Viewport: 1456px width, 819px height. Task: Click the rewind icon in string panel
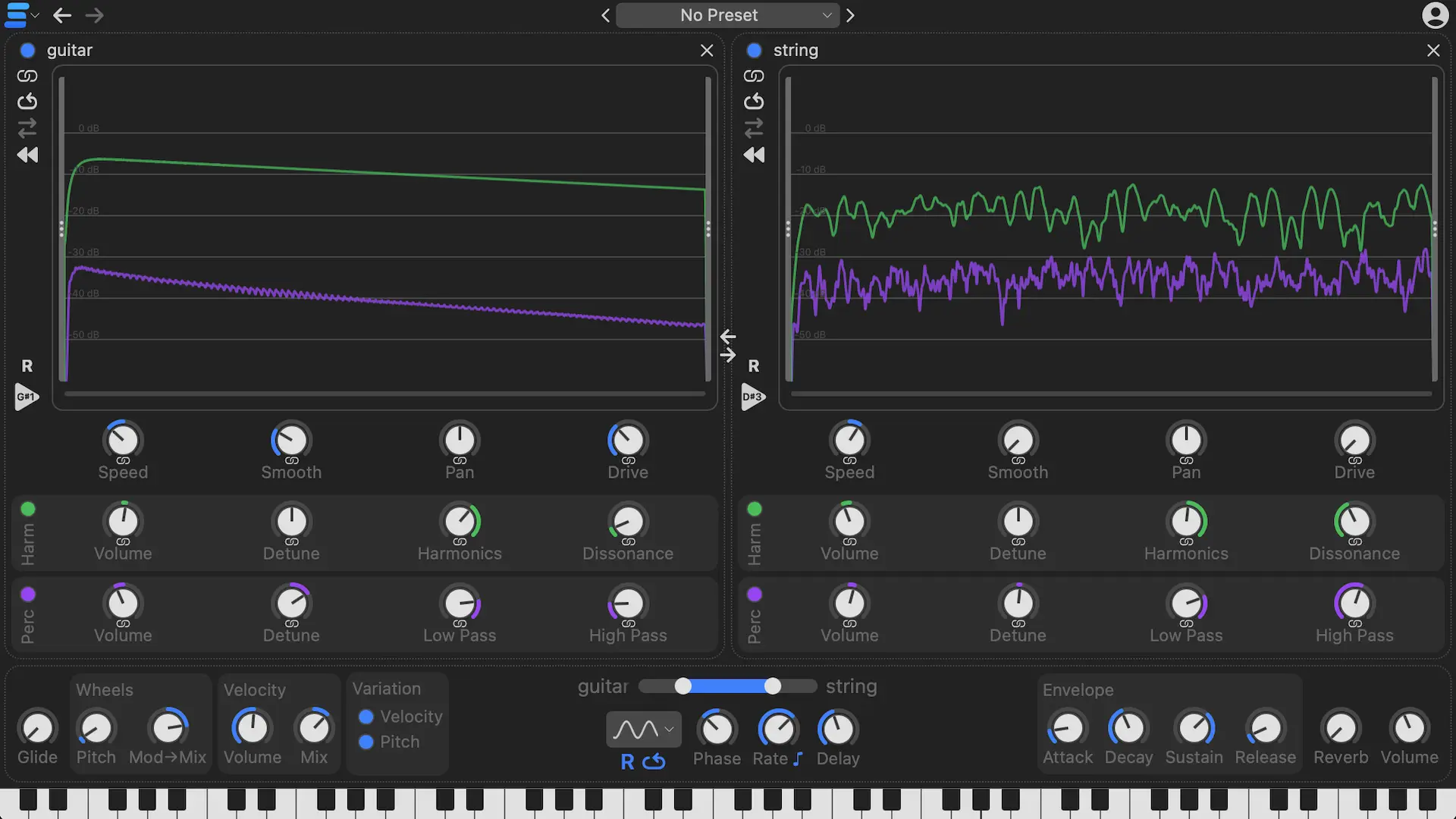[x=754, y=155]
